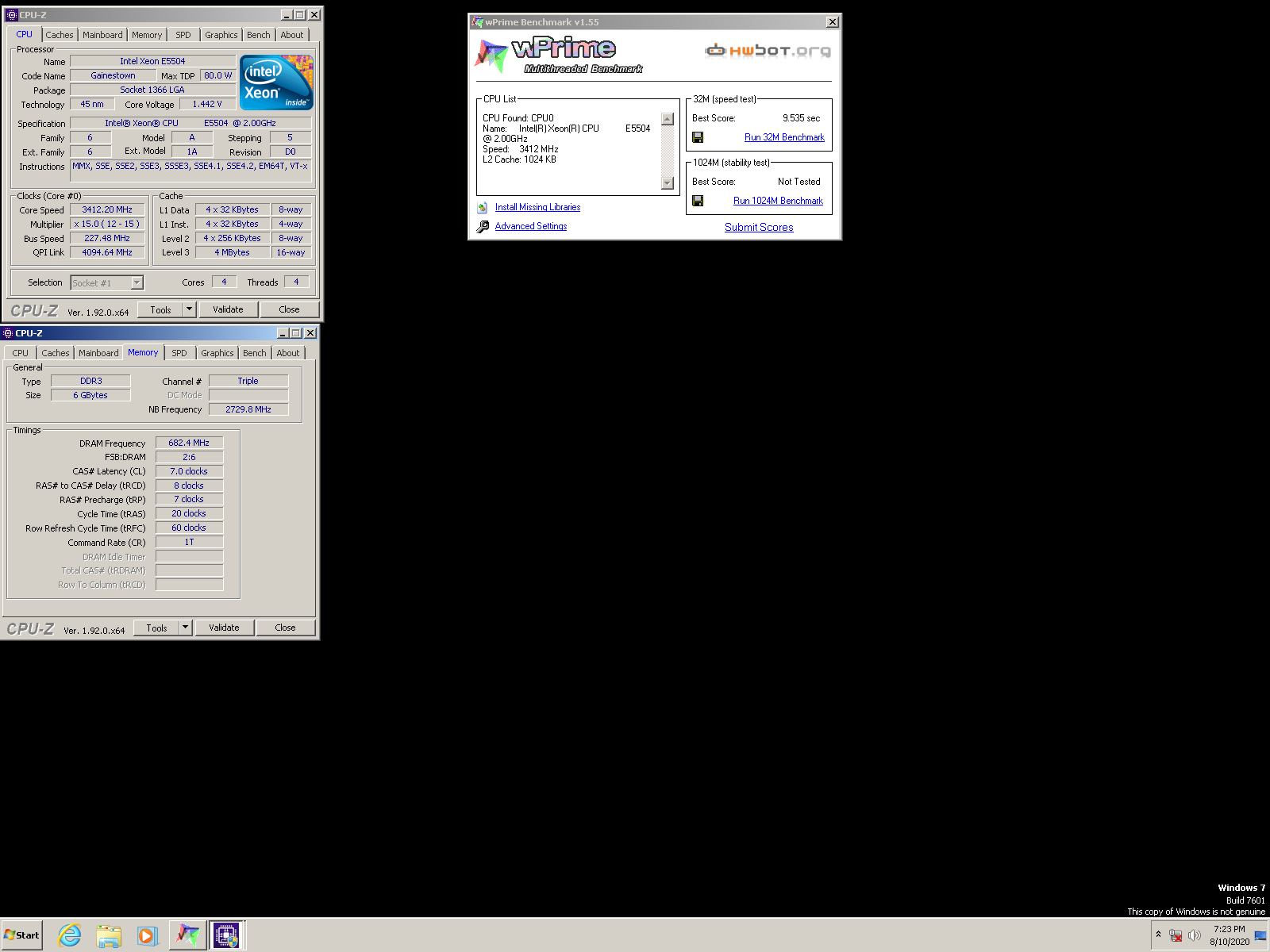Open SPD tab in the CPU-Z CPU window

click(x=183, y=35)
